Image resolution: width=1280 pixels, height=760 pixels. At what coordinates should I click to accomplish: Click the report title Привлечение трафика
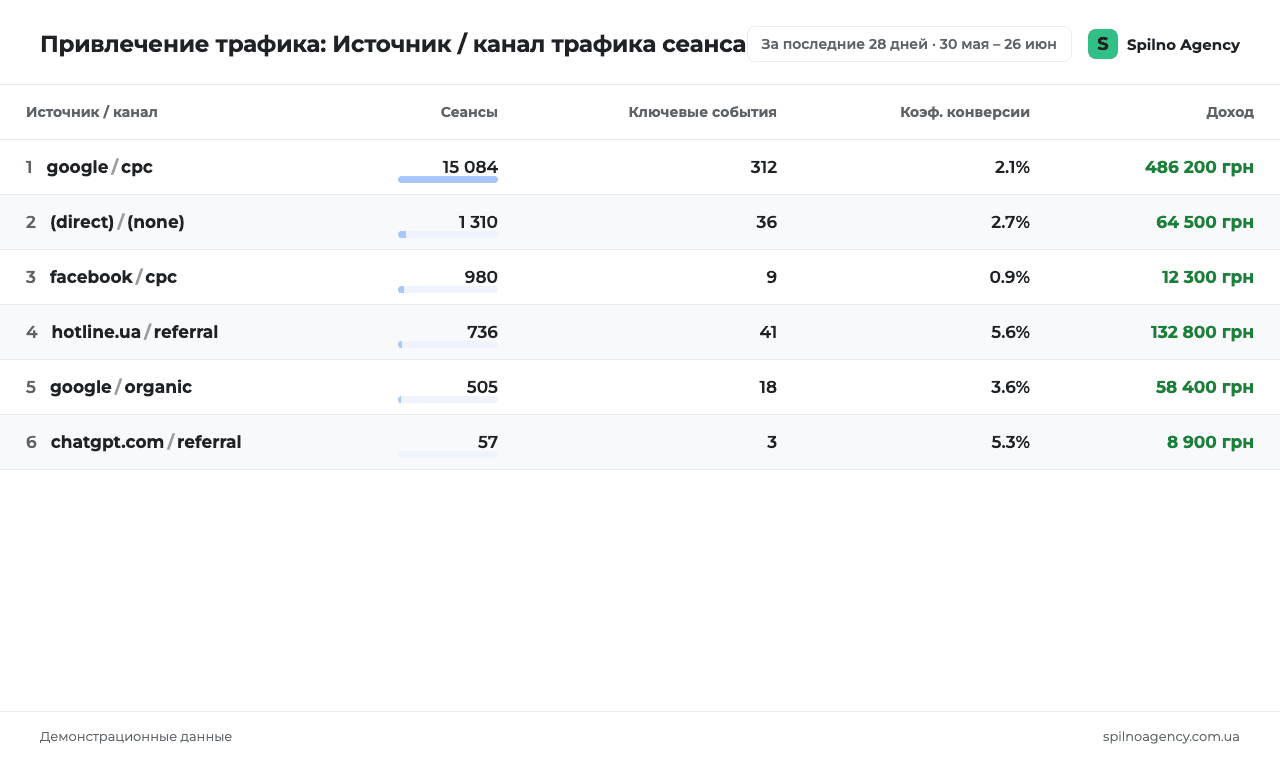[x=393, y=44]
